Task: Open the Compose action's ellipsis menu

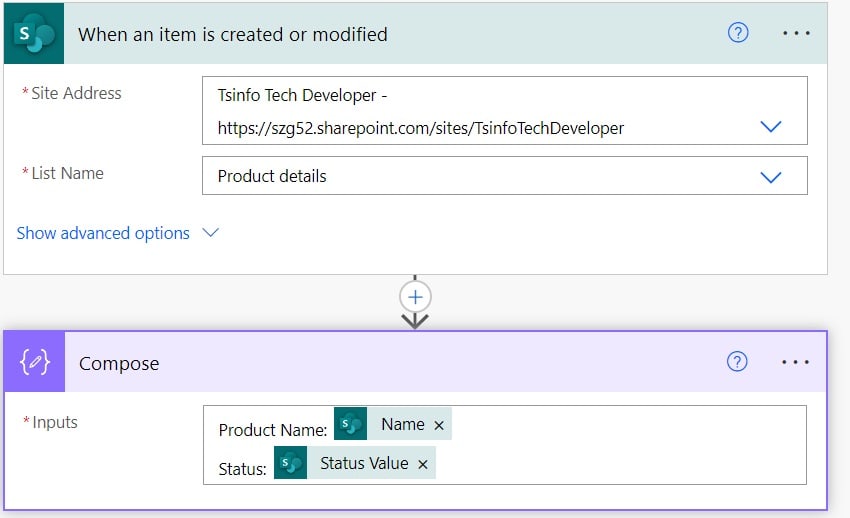Action: pos(795,362)
